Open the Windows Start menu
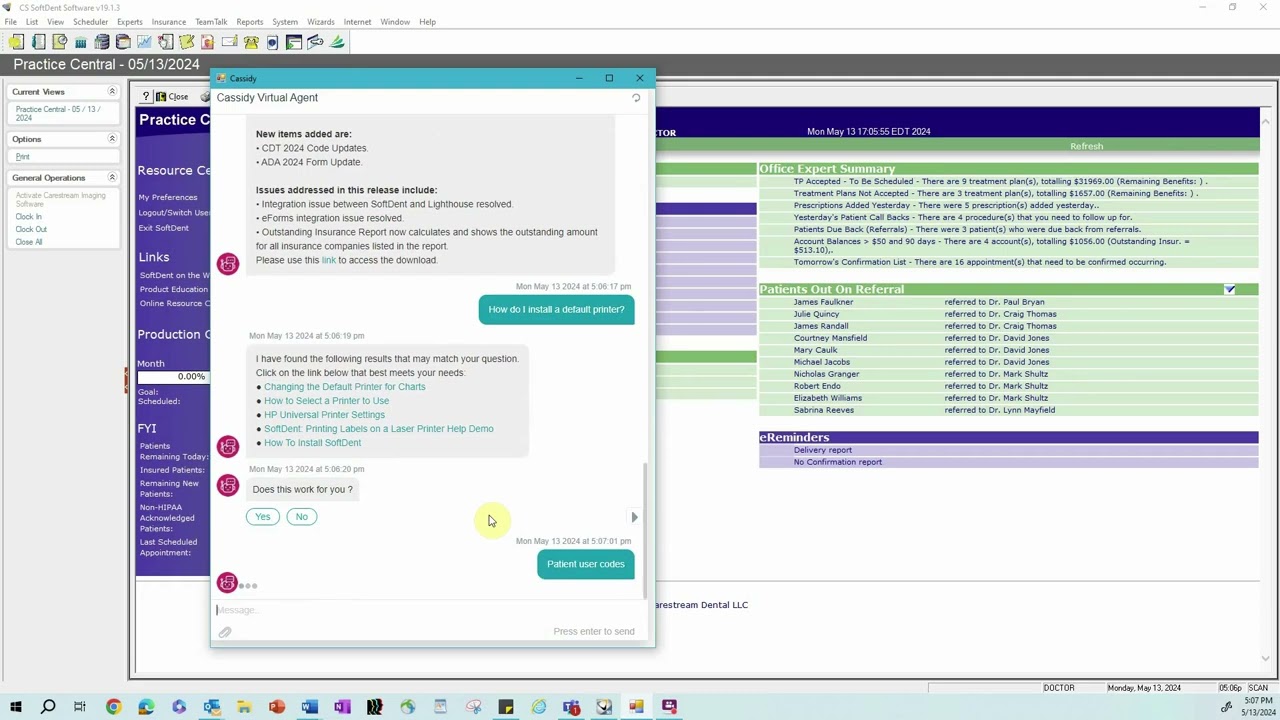The image size is (1280, 720). [x=15, y=707]
